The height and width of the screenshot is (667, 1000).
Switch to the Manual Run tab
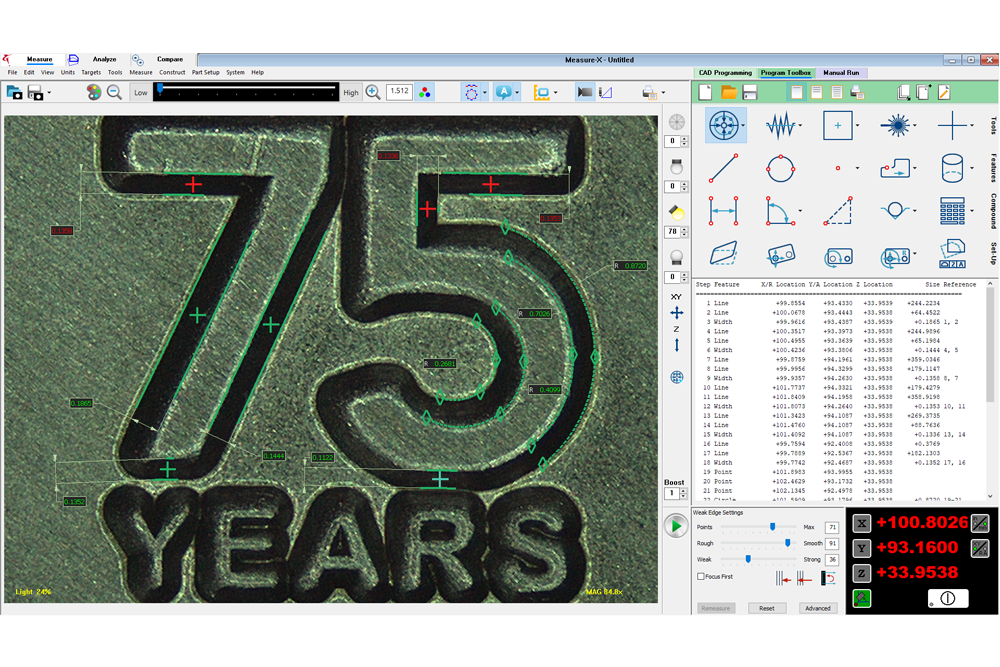tap(841, 73)
